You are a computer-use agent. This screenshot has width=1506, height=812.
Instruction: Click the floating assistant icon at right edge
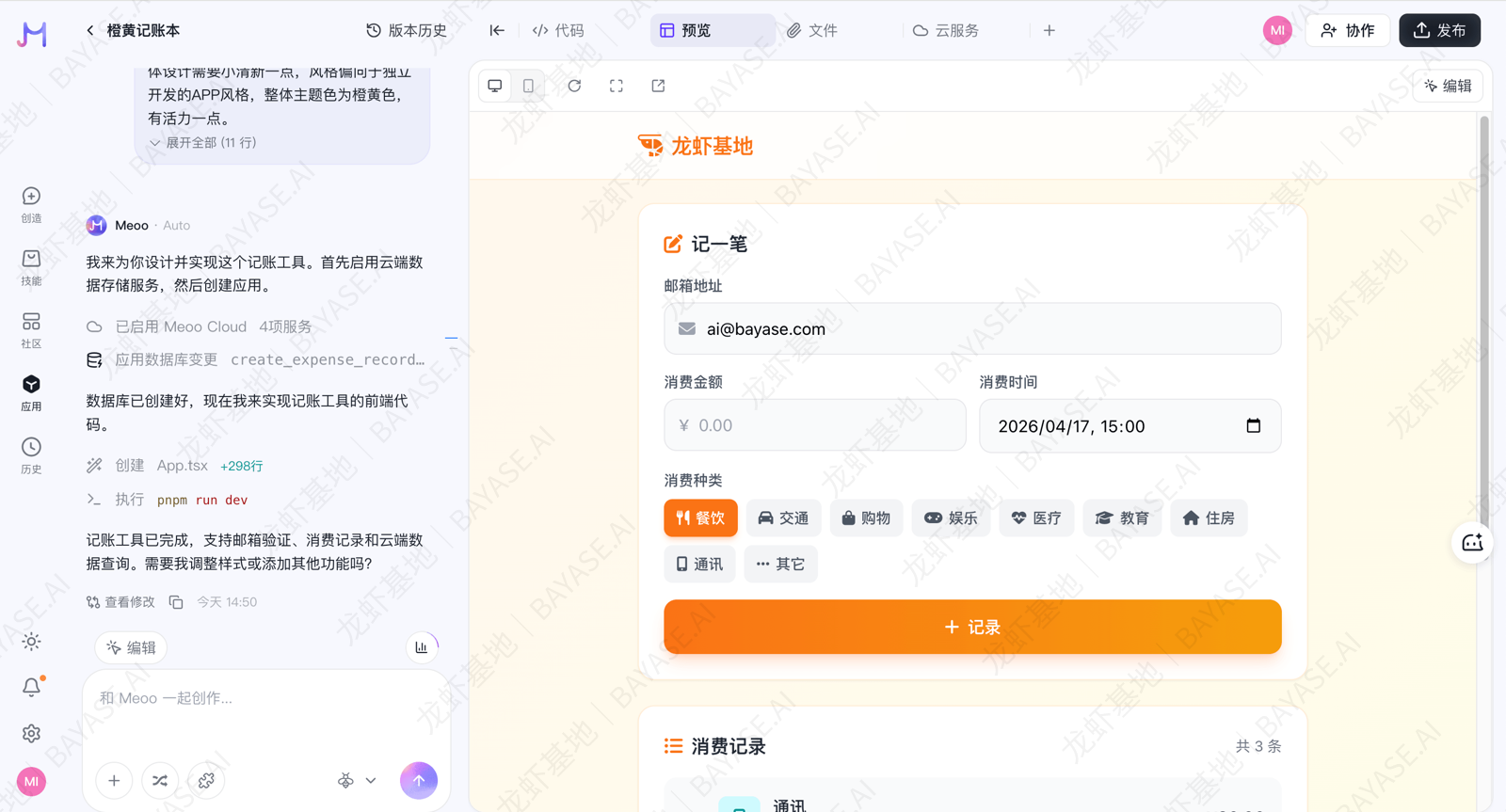click(x=1472, y=543)
